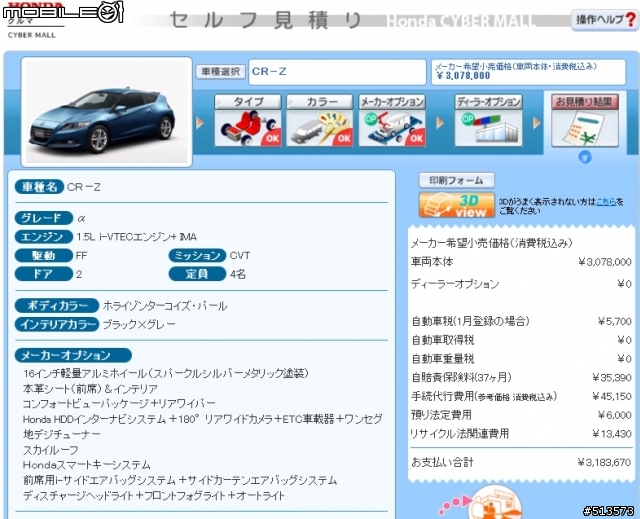Click the 駆動 label badge
The width and height of the screenshot is (640, 519).
tap(44, 255)
